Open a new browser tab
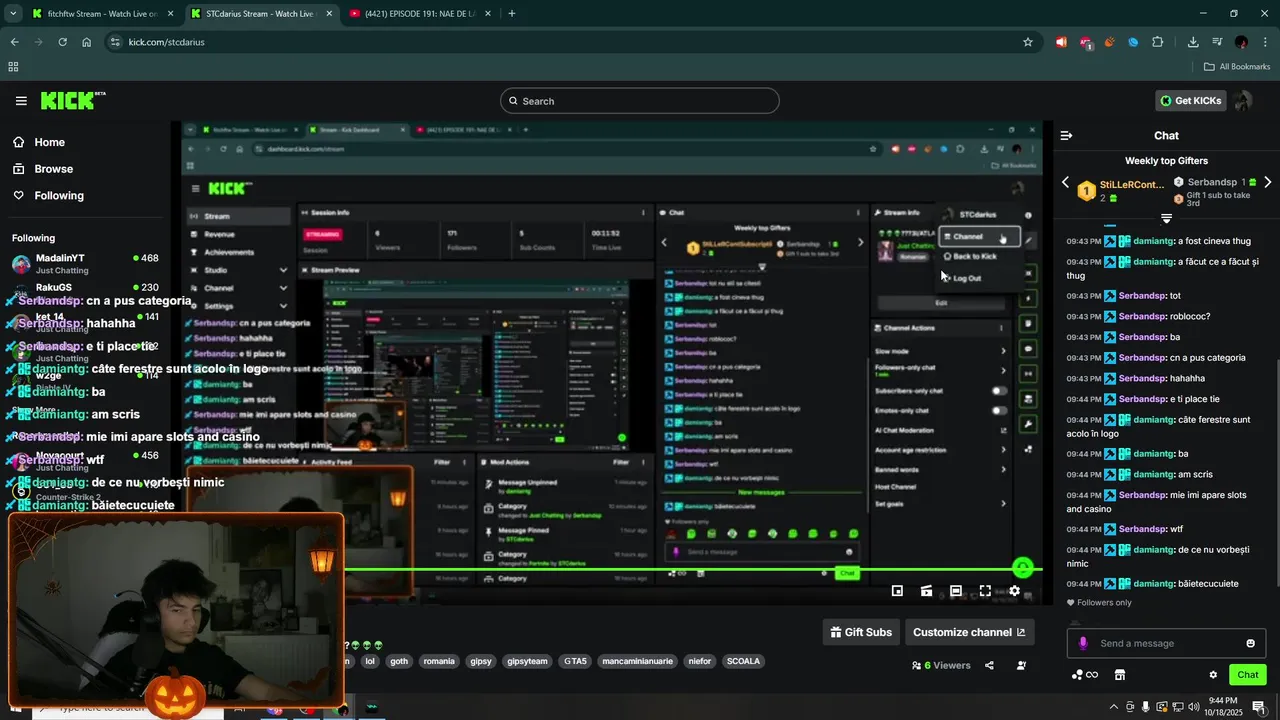This screenshot has width=1280, height=720. (512, 14)
